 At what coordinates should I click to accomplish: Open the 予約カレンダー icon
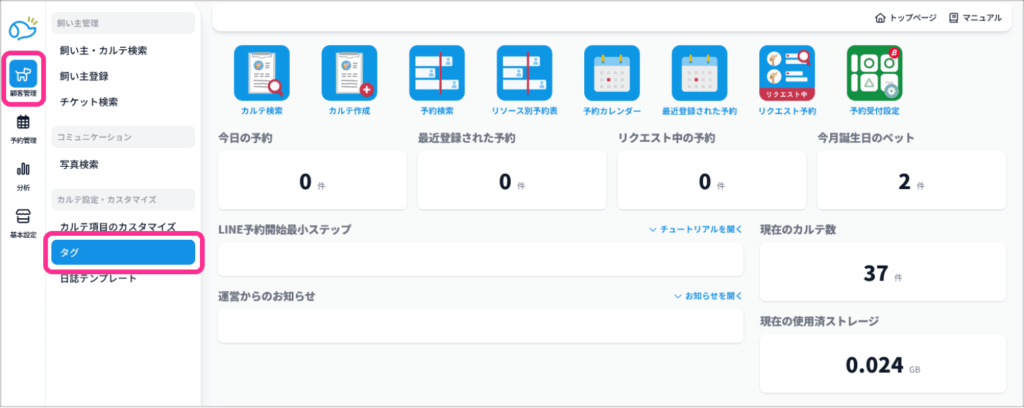tap(612, 74)
